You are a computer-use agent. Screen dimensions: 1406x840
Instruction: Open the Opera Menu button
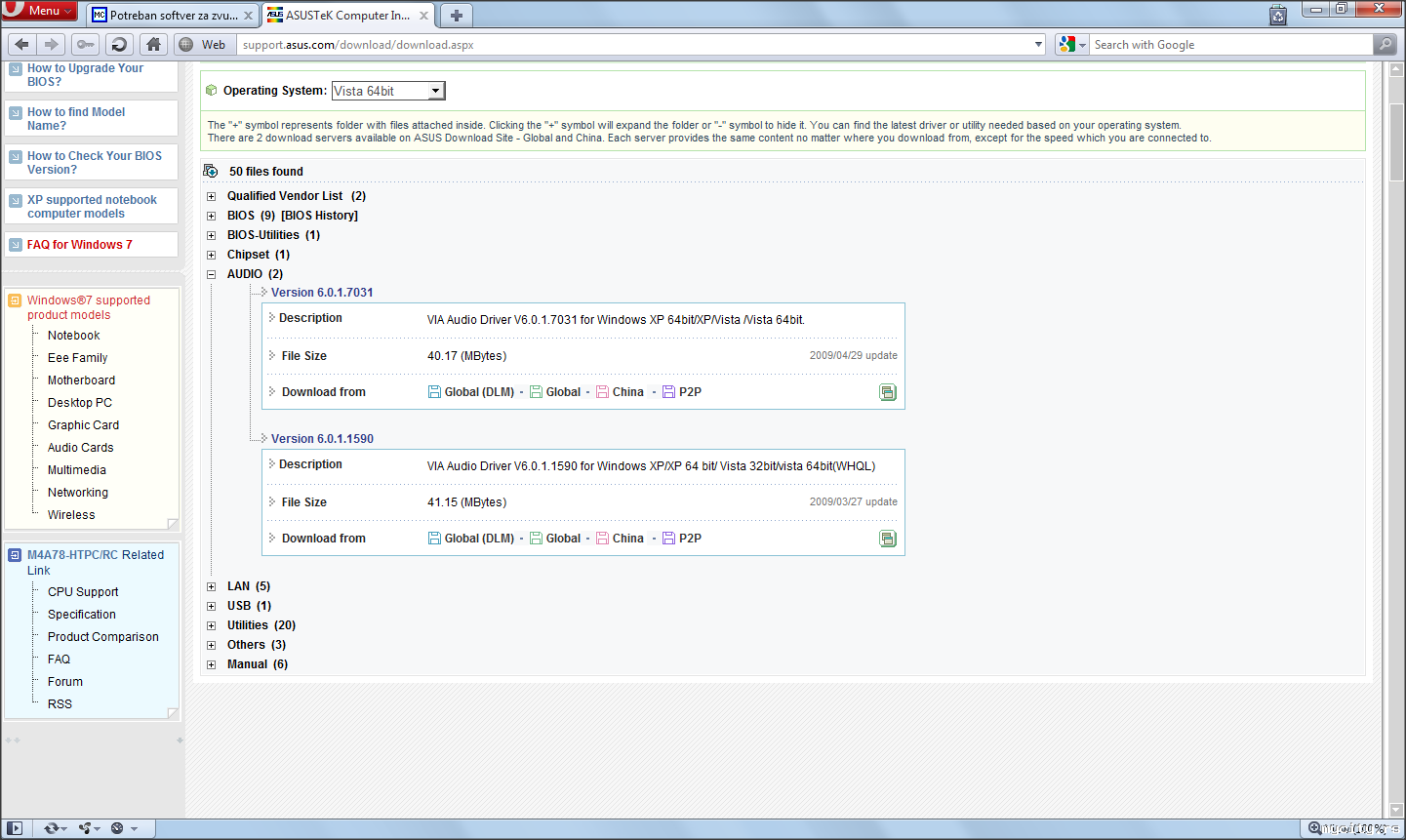click(39, 11)
